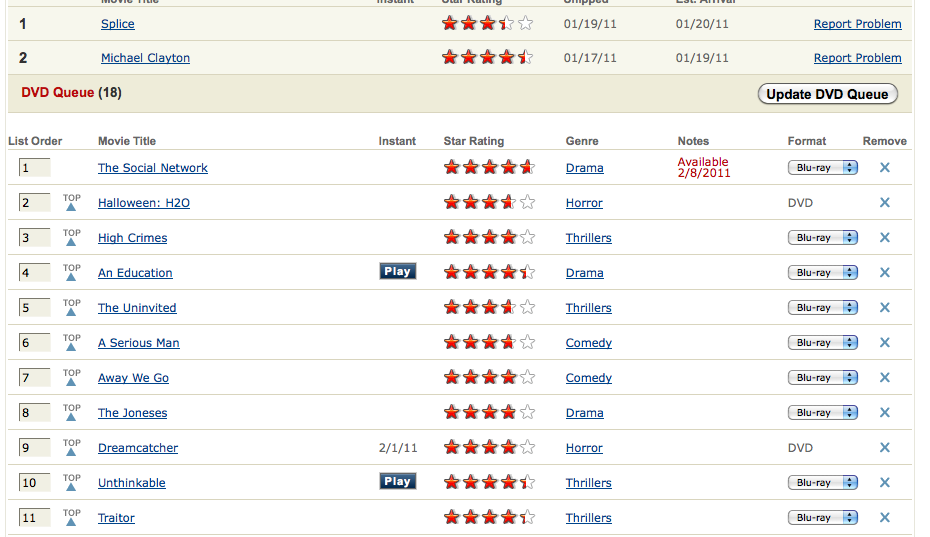The image size is (930, 537).
Task: Move Traitor to top of queue
Action: pyautogui.click(x=72, y=517)
